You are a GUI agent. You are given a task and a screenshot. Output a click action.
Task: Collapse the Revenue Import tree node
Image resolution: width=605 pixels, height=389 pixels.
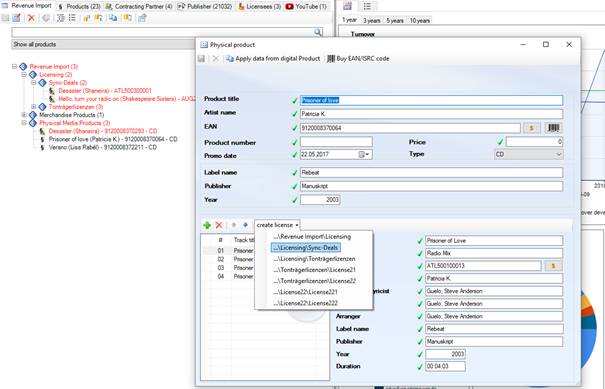coord(14,66)
